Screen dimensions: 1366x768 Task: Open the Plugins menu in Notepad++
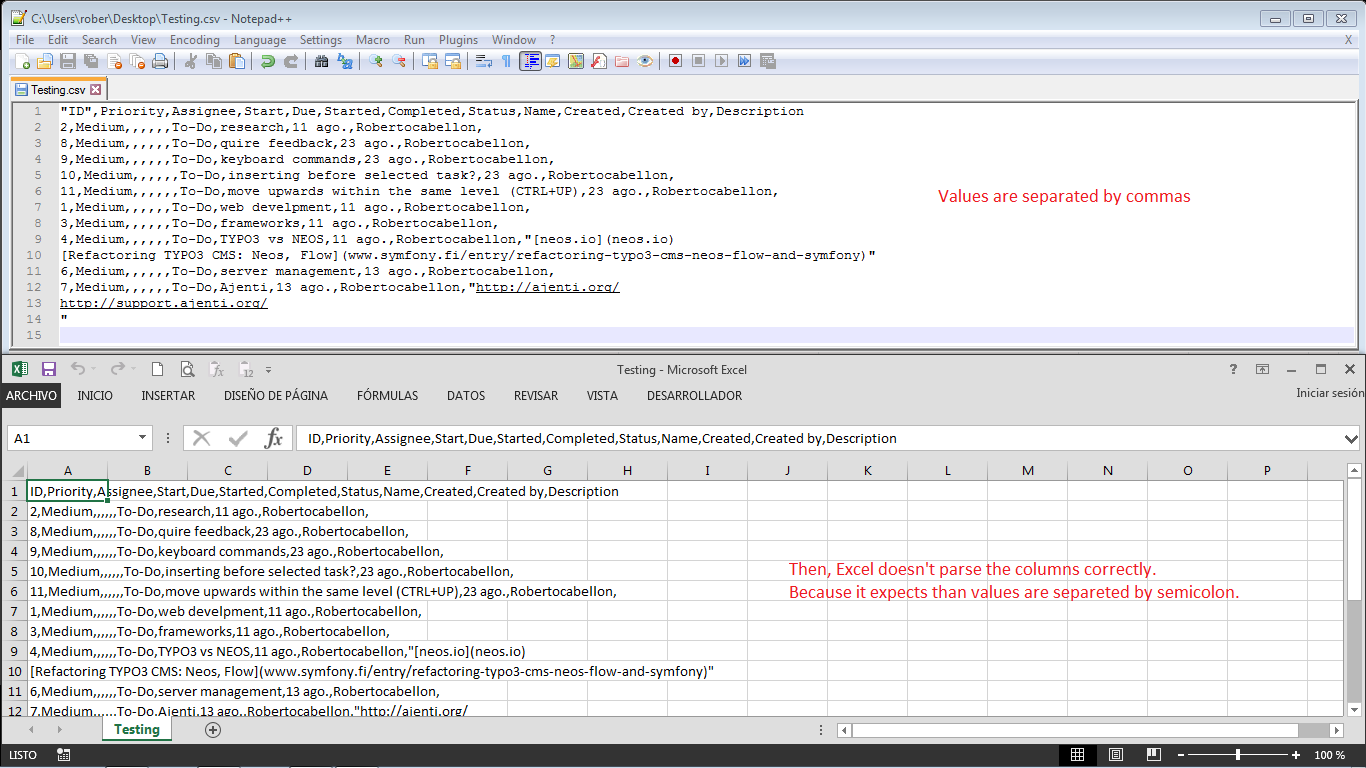(x=459, y=40)
